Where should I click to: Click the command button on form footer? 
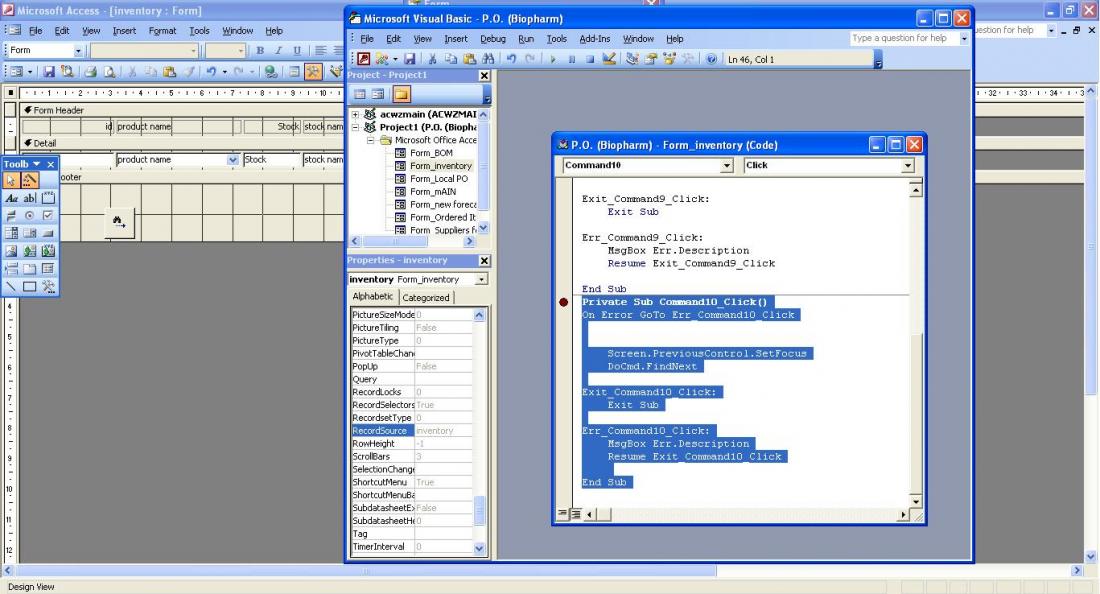pyautogui.click(x=119, y=222)
